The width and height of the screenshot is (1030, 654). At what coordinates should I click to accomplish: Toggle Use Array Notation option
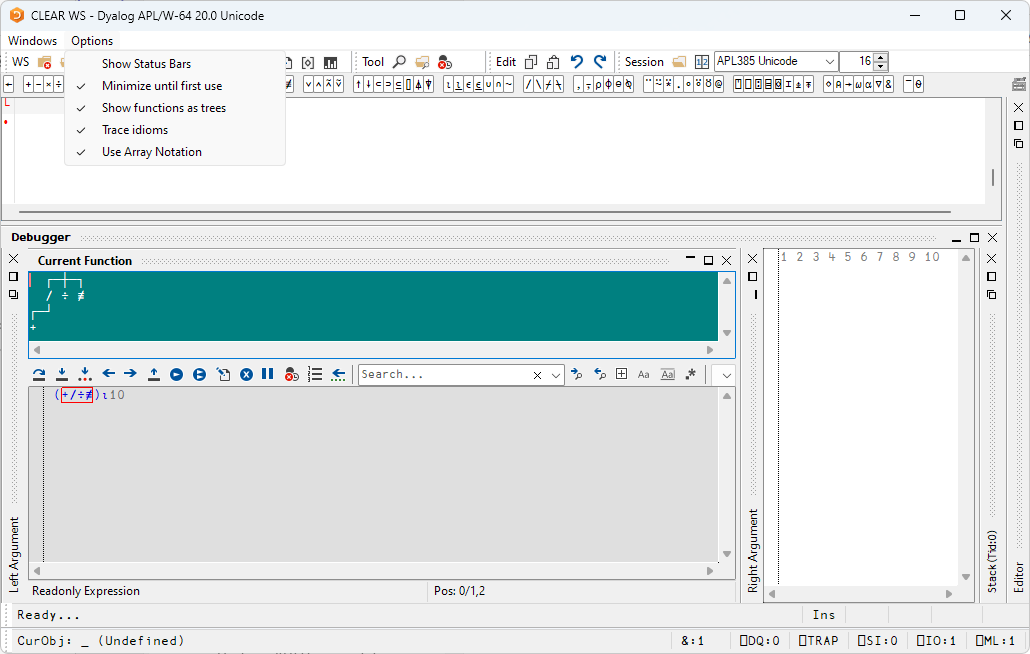pyautogui.click(x=152, y=152)
